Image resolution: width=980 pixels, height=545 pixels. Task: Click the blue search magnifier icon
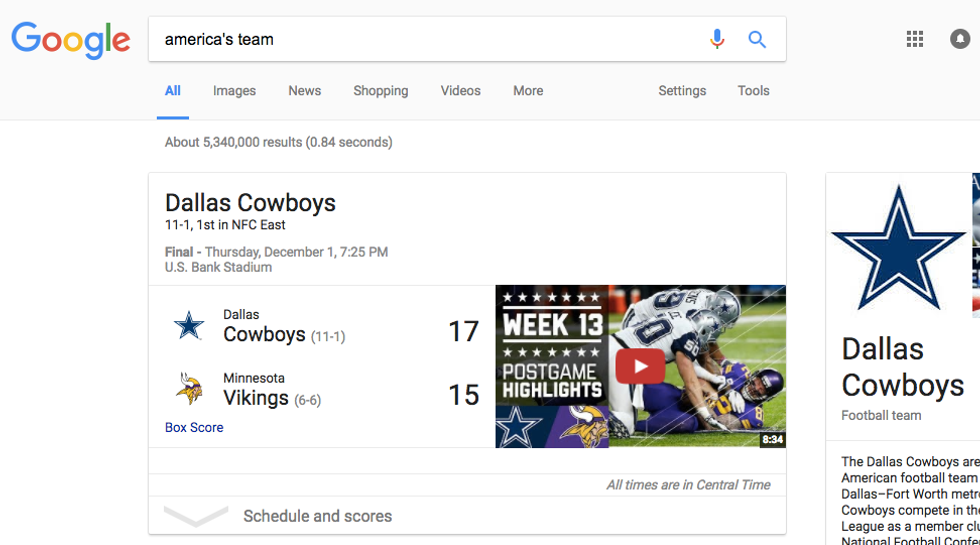tap(757, 39)
